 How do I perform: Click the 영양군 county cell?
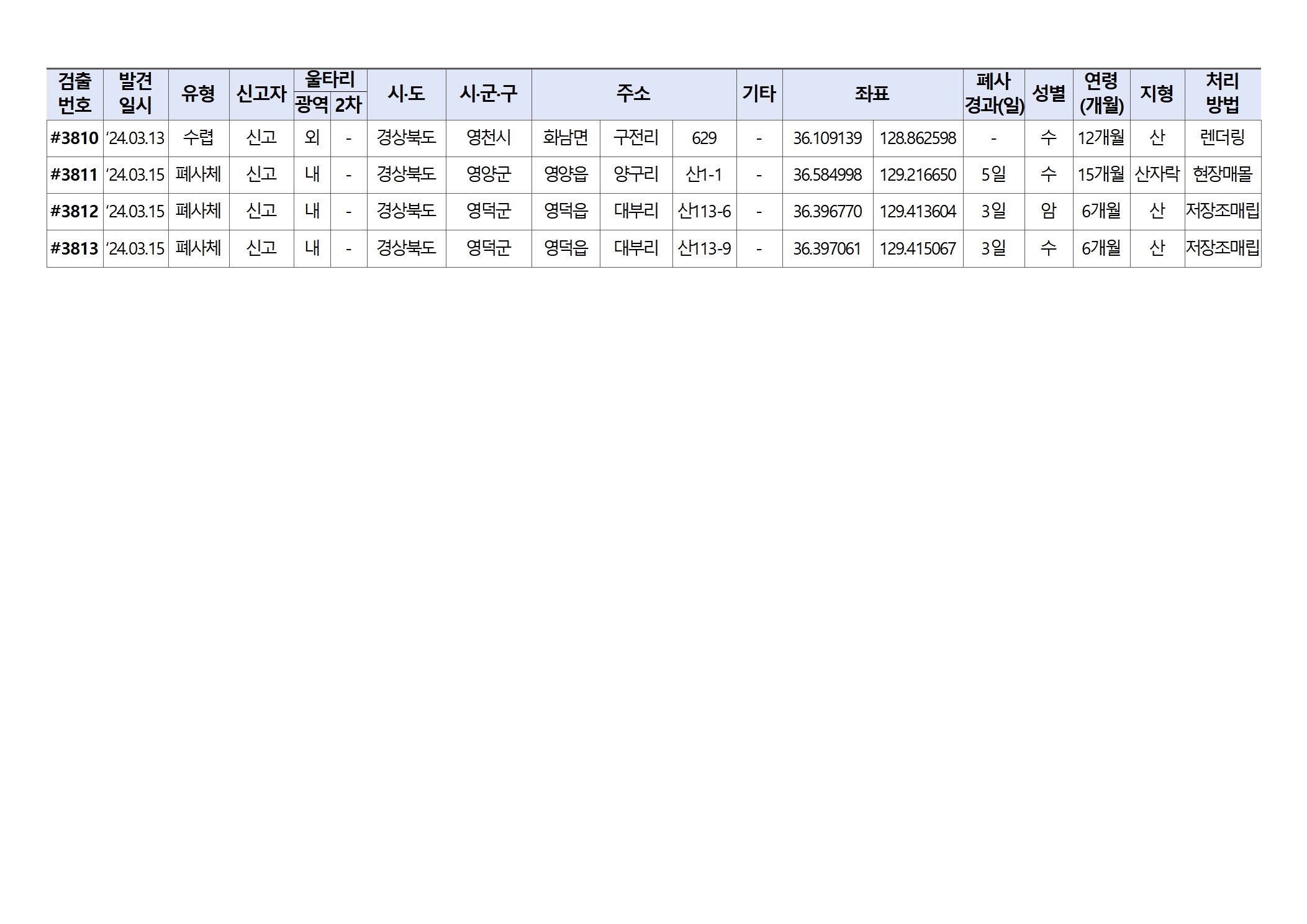pos(488,174)
